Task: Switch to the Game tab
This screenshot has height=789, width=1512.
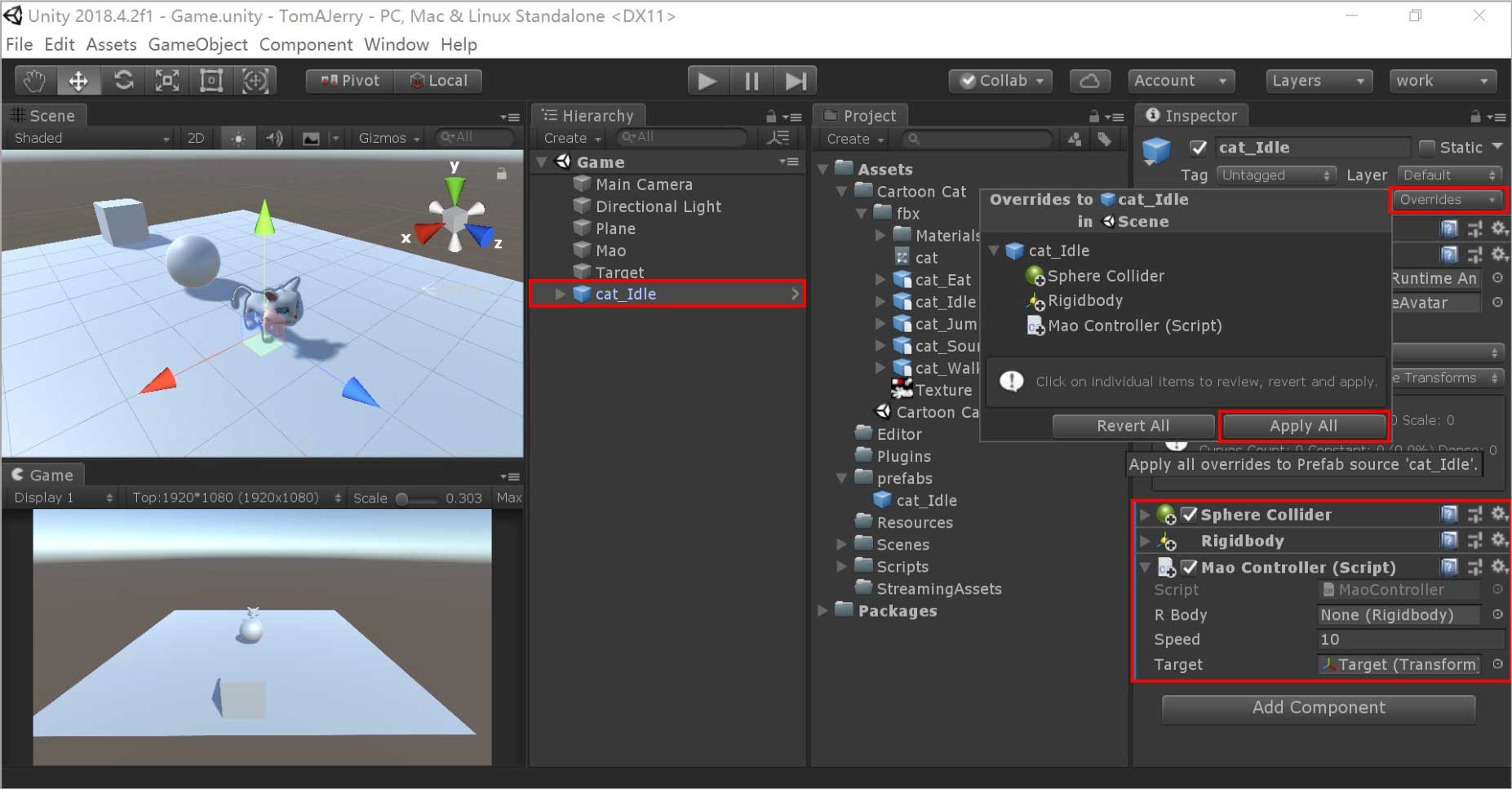Action: (43, 475)
